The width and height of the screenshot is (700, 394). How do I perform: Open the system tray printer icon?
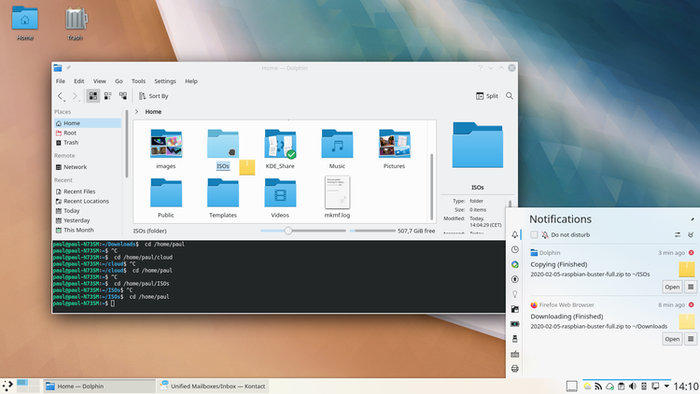tap(515, 369)
